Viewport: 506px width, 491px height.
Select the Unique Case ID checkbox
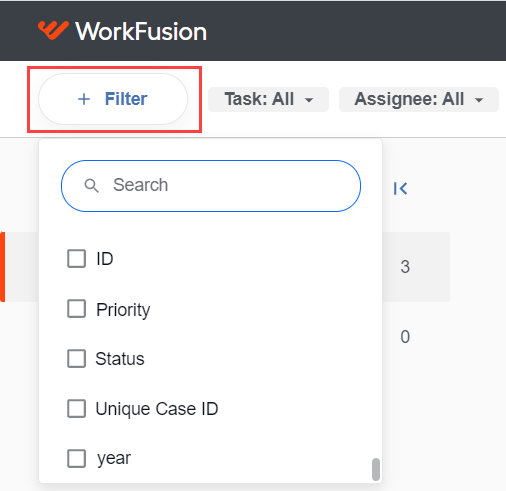pos(76,409)
